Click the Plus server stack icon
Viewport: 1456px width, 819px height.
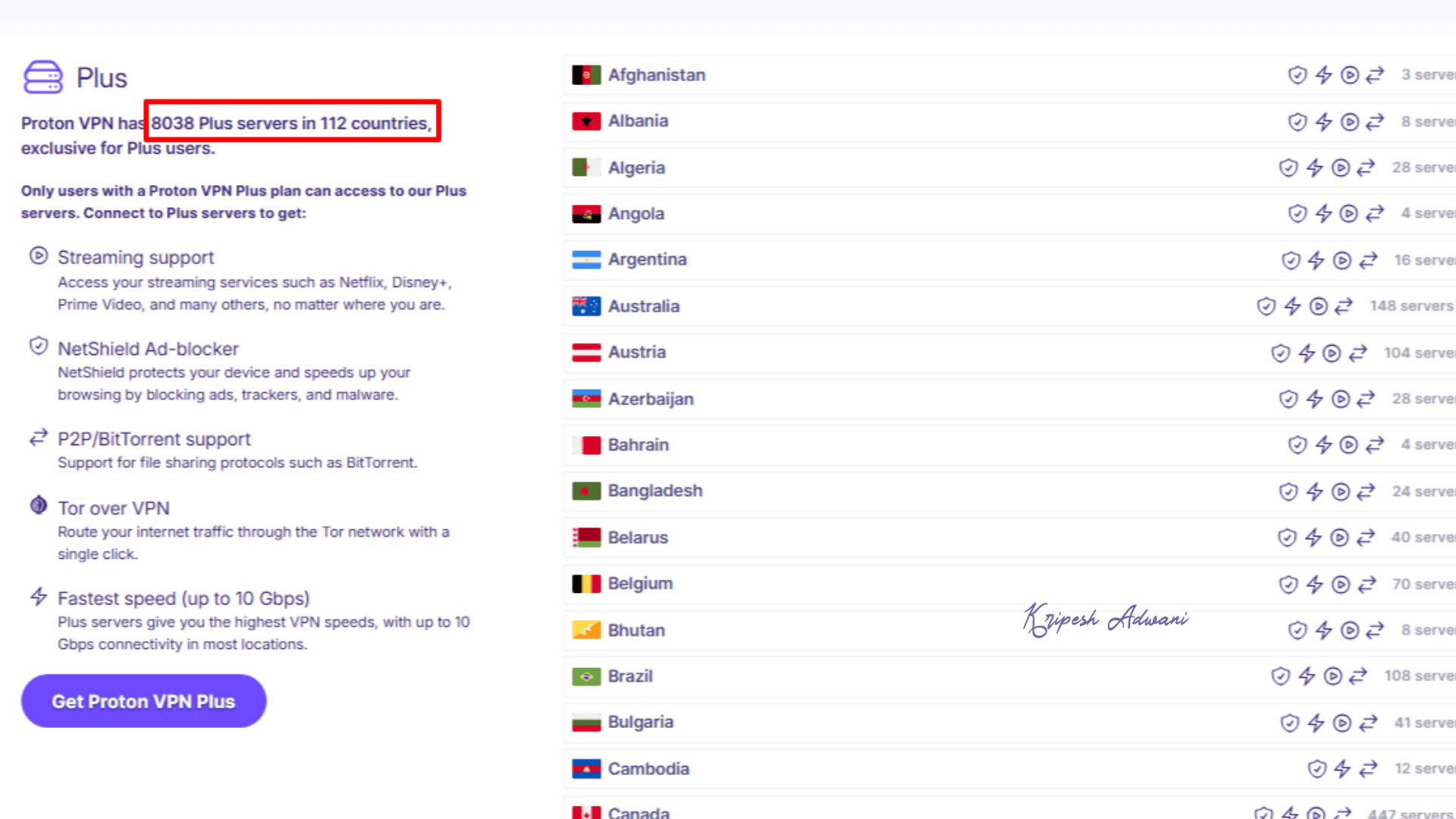(x=42, y=77)
